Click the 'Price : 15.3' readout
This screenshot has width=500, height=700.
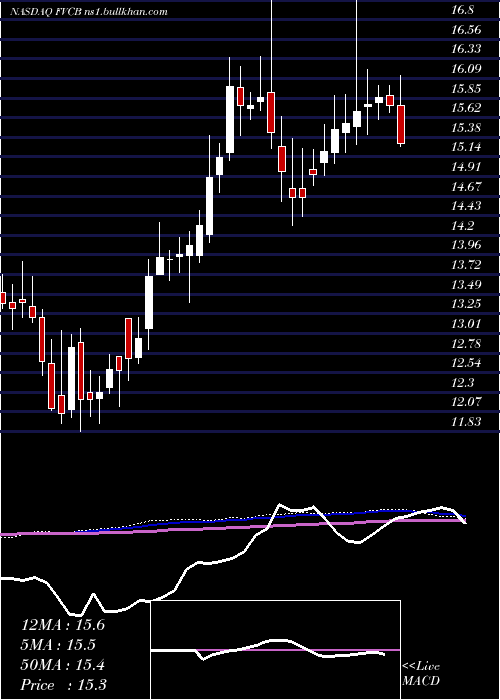(x=63, y=685)
